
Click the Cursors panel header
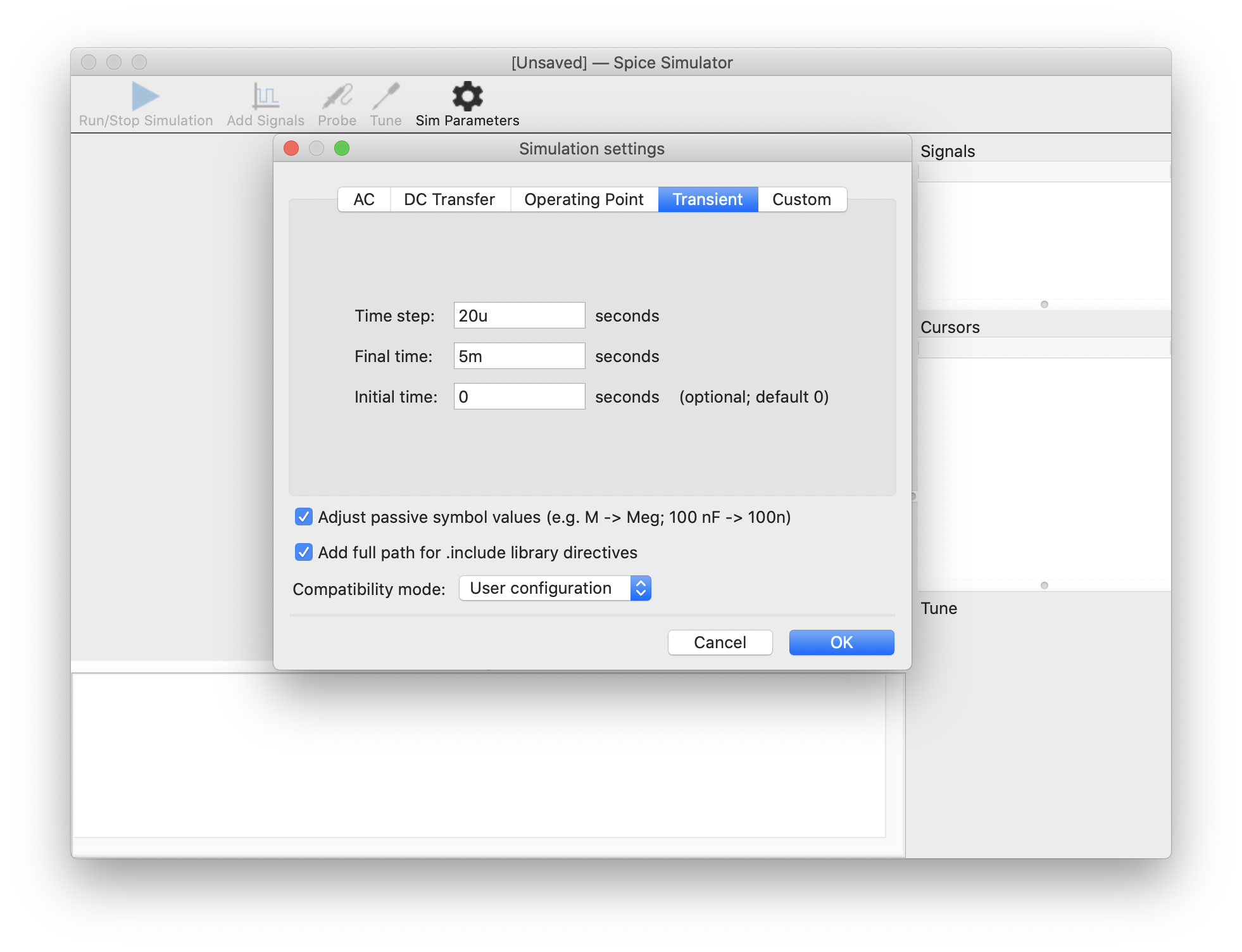[950, 327]
